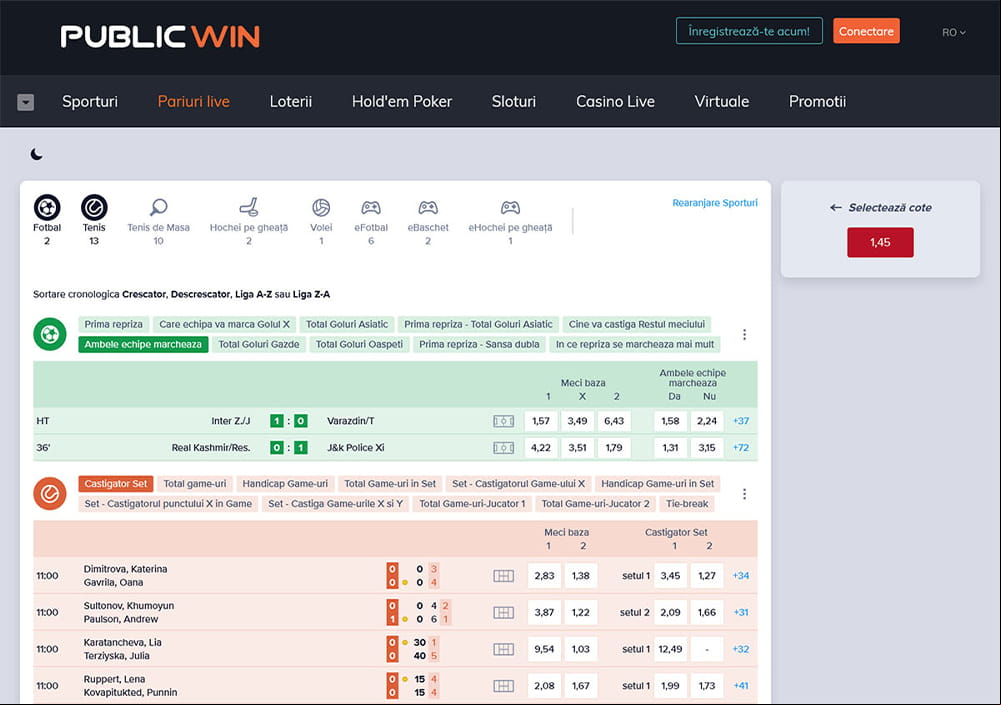1001x705 pixels.
Task: Select the Volei sport icon
Action: coord(321,208)
